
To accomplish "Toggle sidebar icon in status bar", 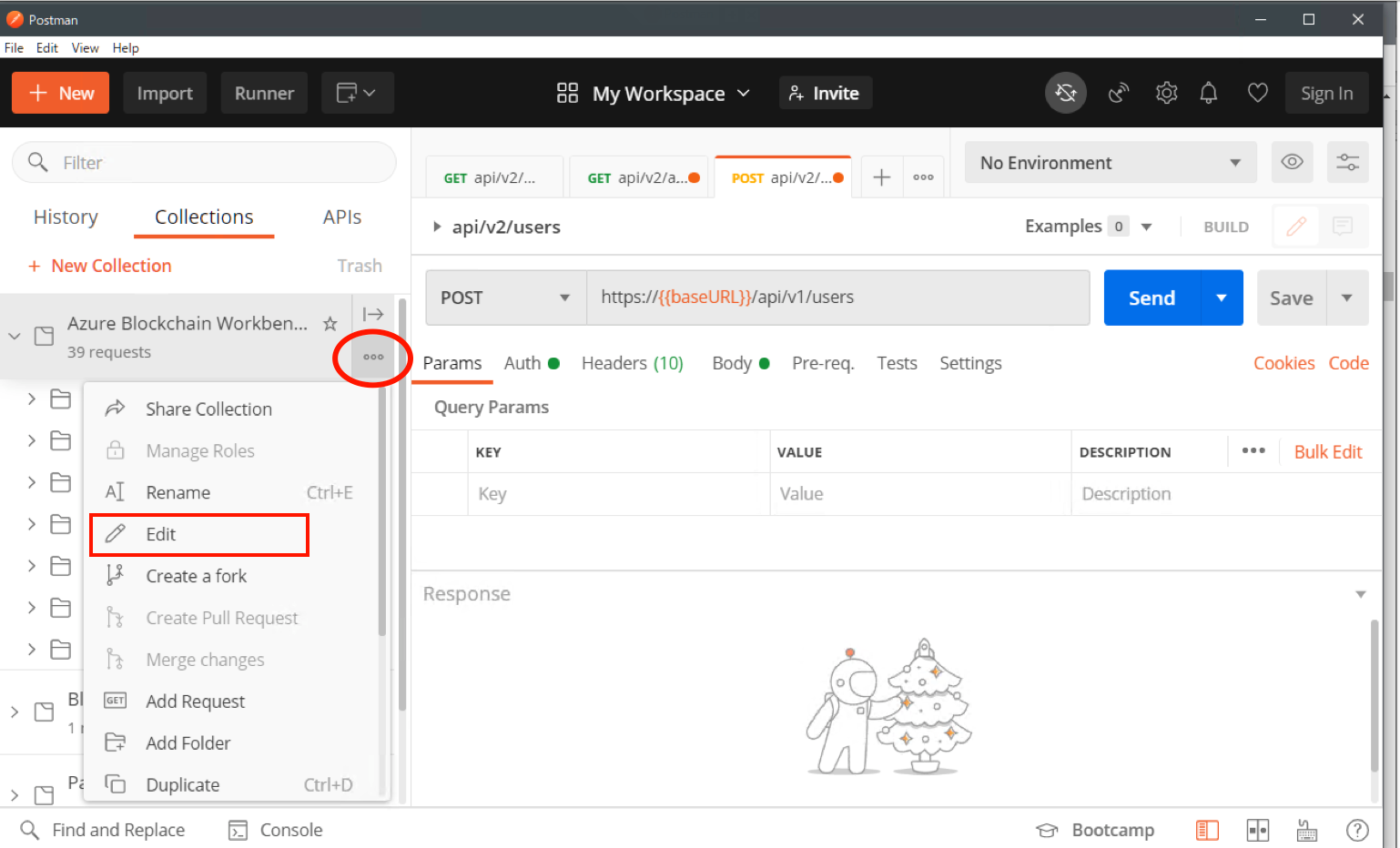I will [1207, 830].
